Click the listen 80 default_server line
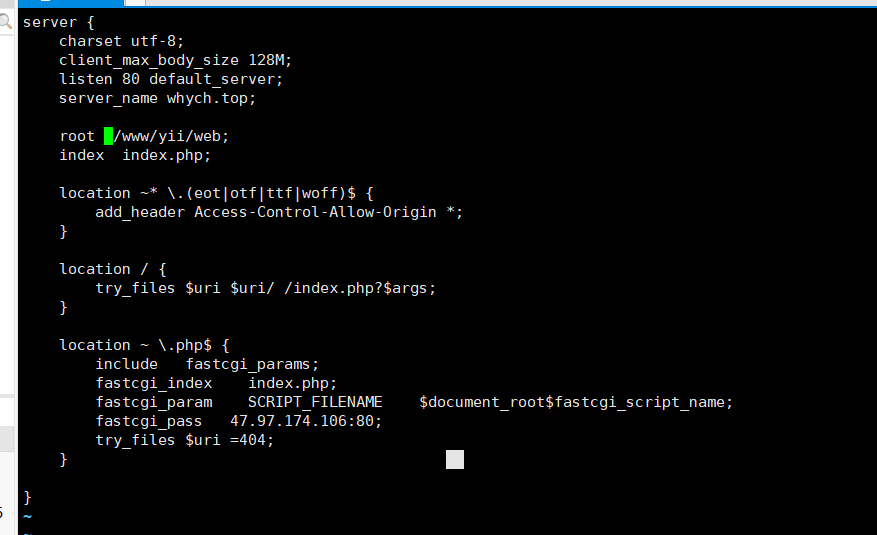The width and height of the screenshot is (877, 535). tap(171, 79)
